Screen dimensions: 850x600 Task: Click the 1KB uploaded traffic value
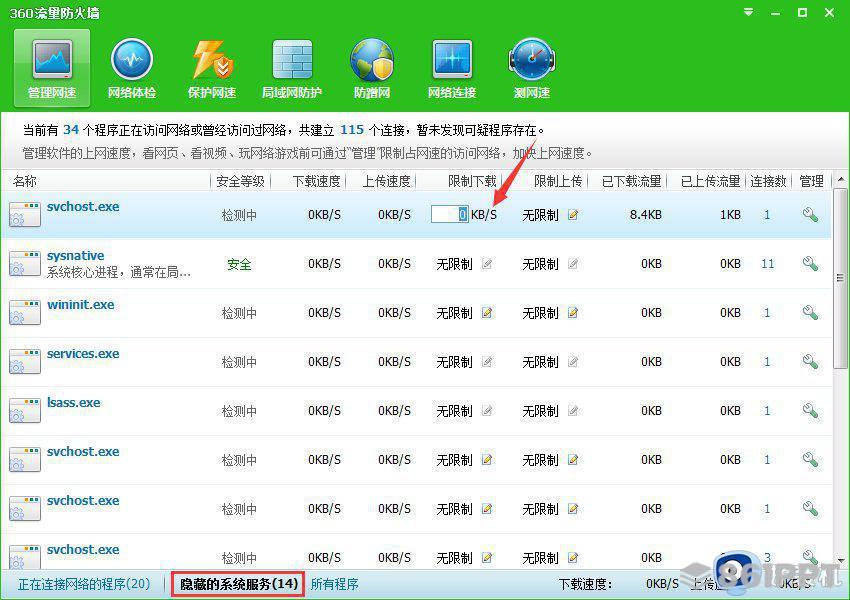pyautogui.click(x=730, y=215)
